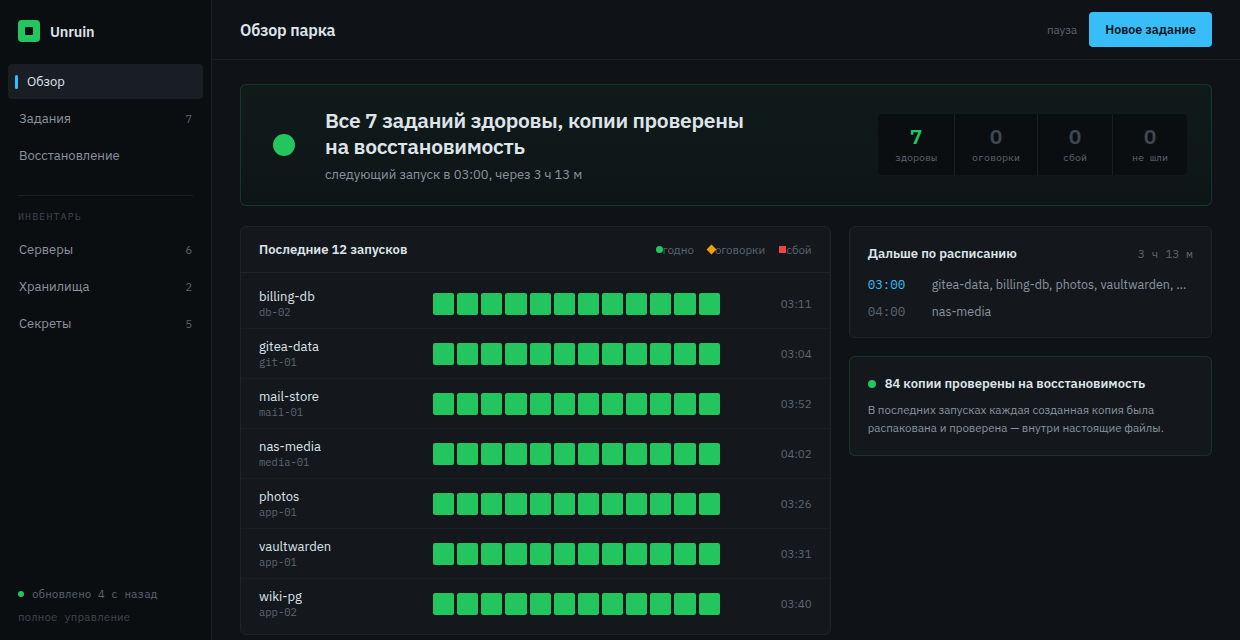Click the Новое задание button
This screenshot has width=1240, height=640.
pos(1150,30)
